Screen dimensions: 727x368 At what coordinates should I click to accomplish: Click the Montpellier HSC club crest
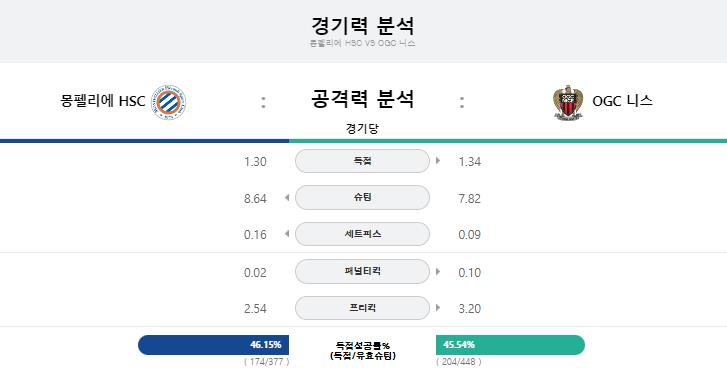[x=169, y=102]
